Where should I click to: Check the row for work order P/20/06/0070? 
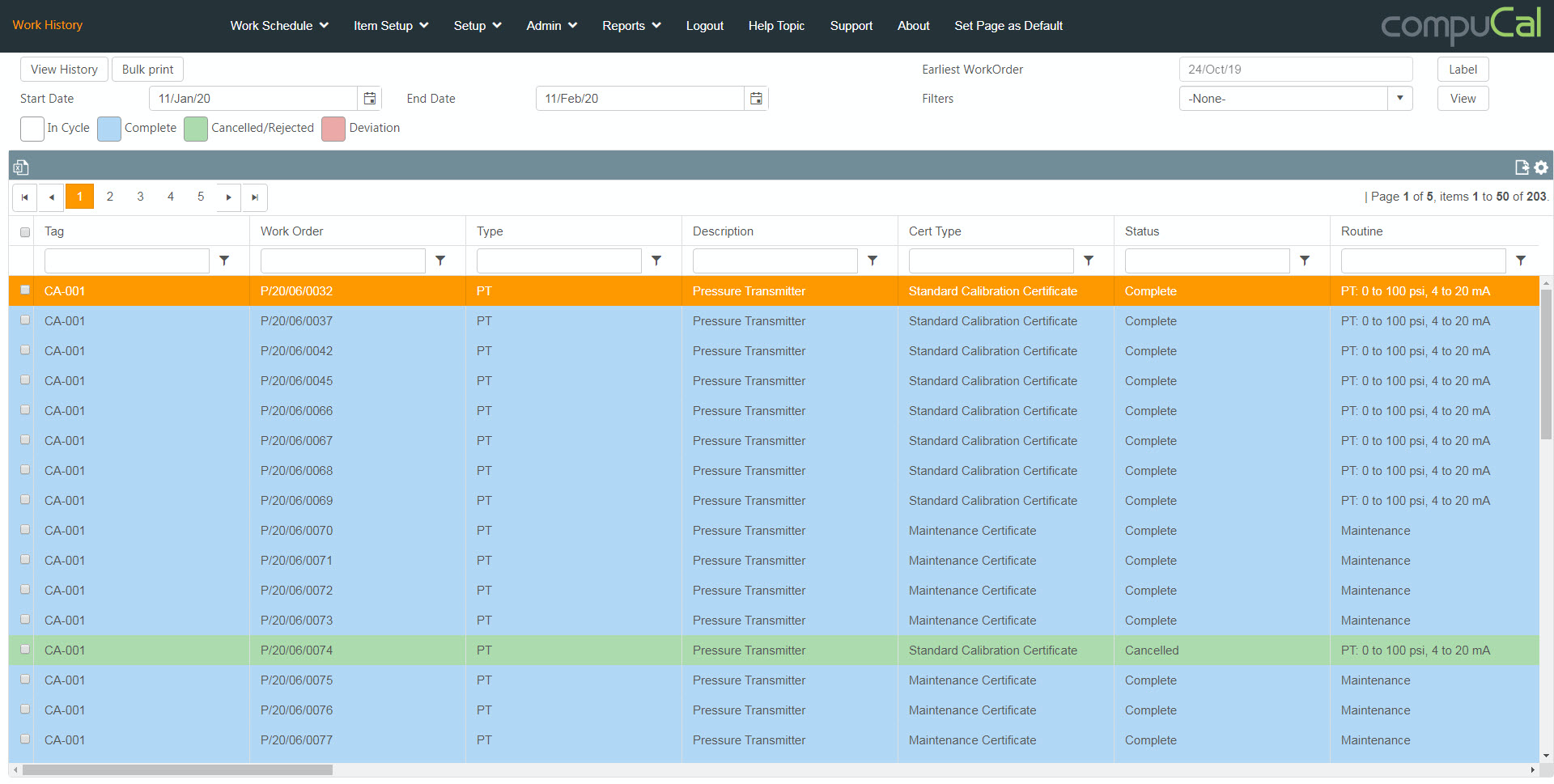[25, 529]
